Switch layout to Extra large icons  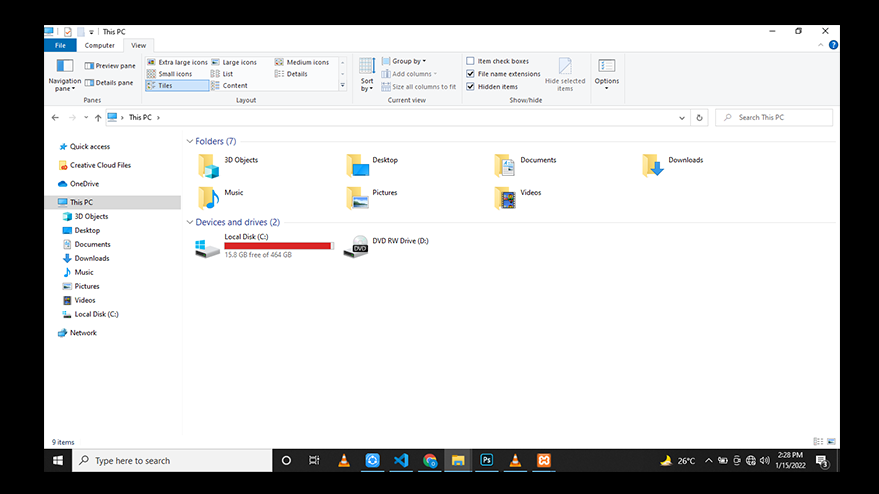tap(177, 62)
